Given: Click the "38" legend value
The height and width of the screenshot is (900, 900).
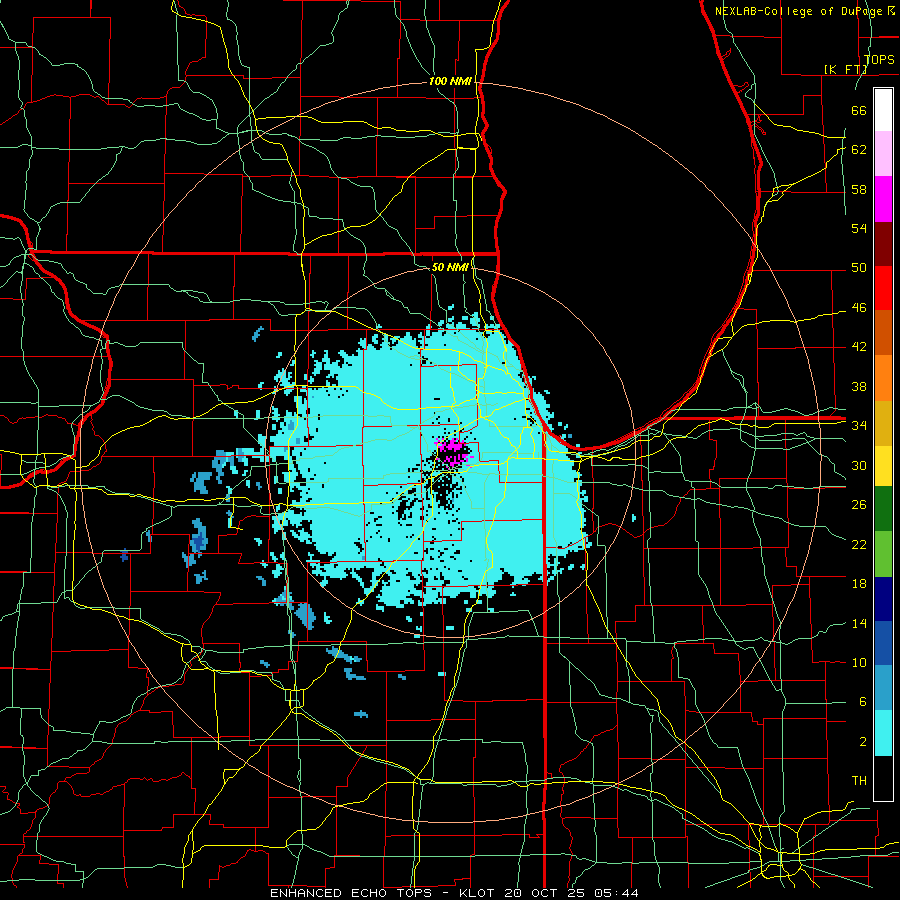Looking at the screenshot, I should tap(859, 386).
